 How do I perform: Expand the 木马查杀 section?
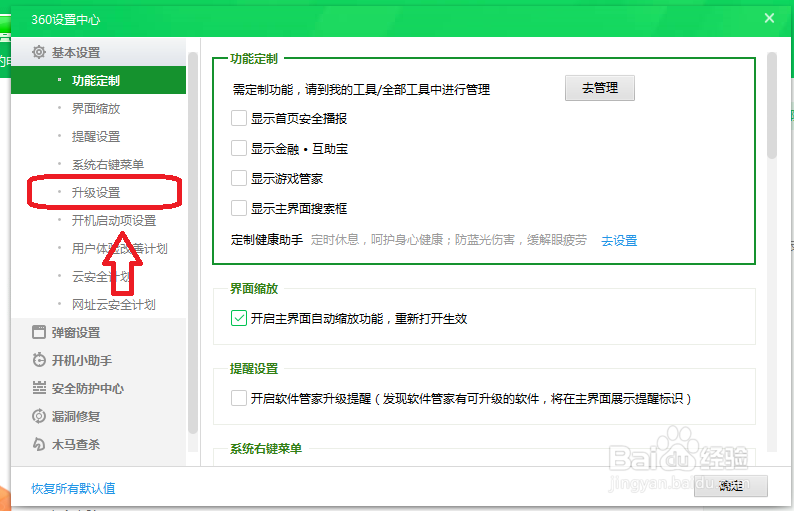tap(98, 444)
